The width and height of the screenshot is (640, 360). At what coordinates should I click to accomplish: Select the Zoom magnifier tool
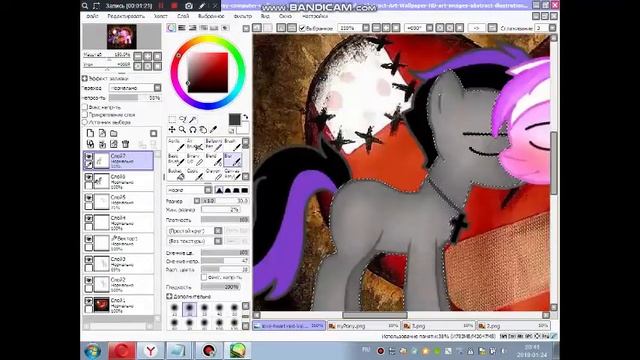click(x=182, y=130)
